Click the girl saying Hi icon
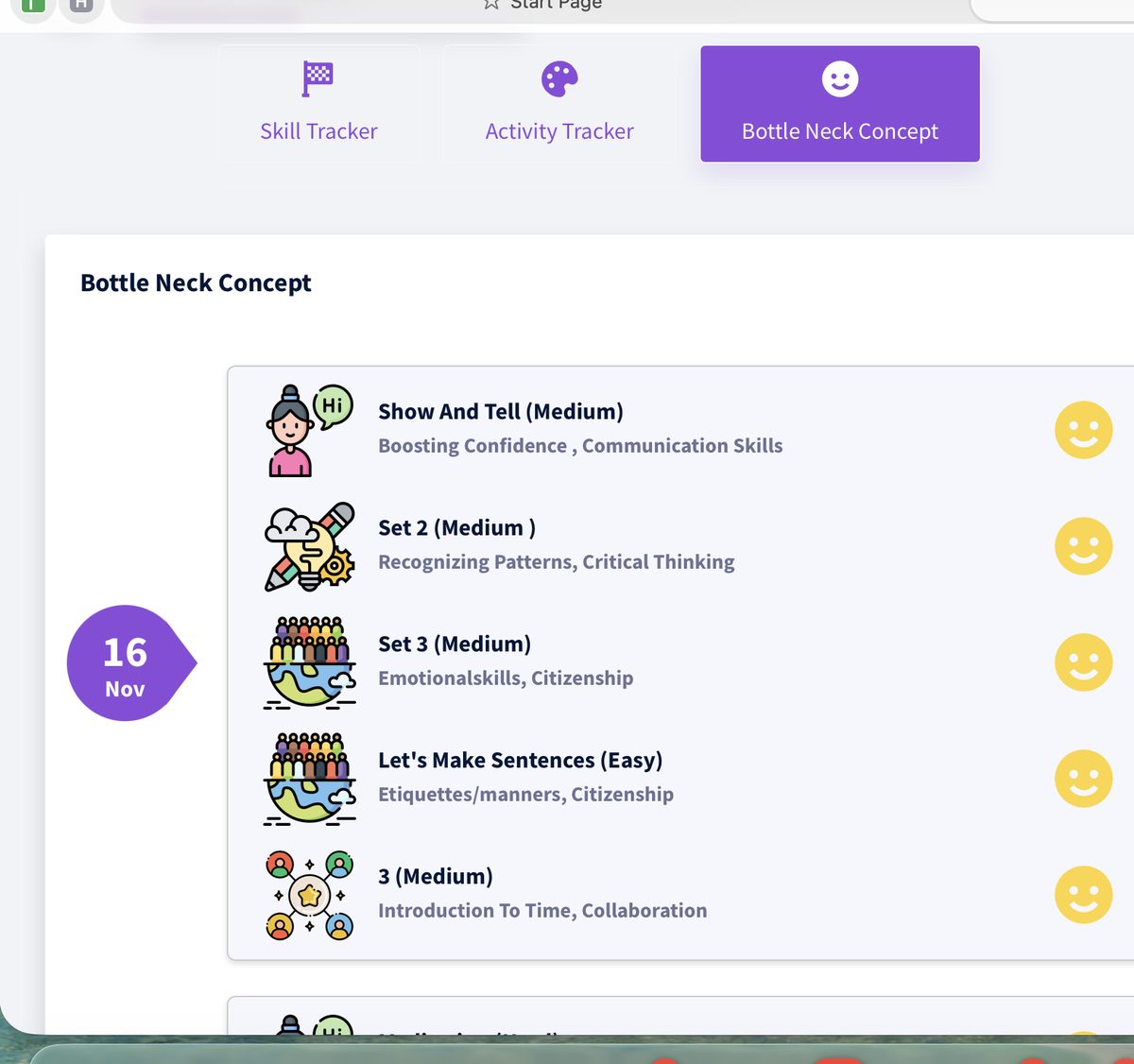The width and height of the screenshot is (1134, 1064). tap(309, 430)
